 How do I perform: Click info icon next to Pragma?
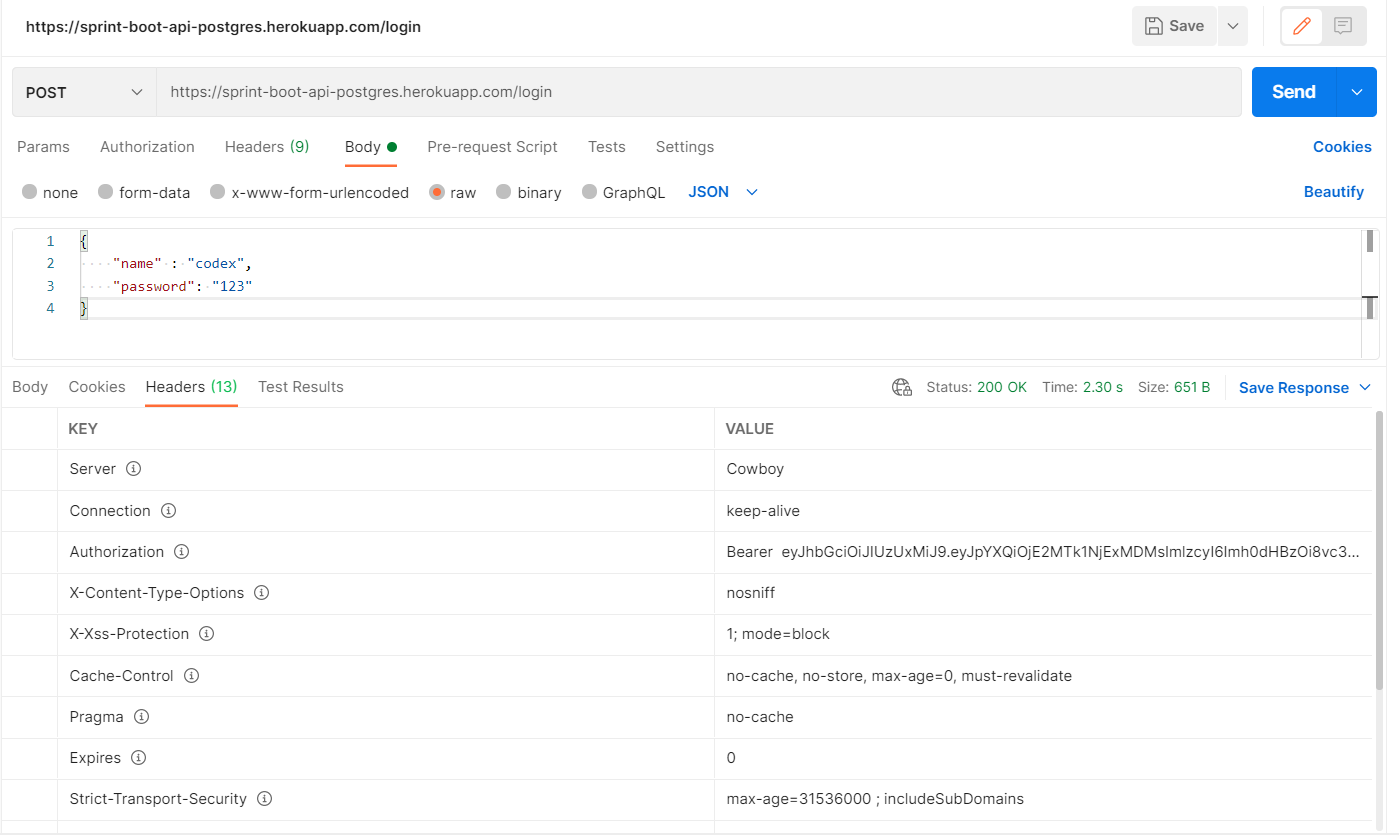point(141,717)
